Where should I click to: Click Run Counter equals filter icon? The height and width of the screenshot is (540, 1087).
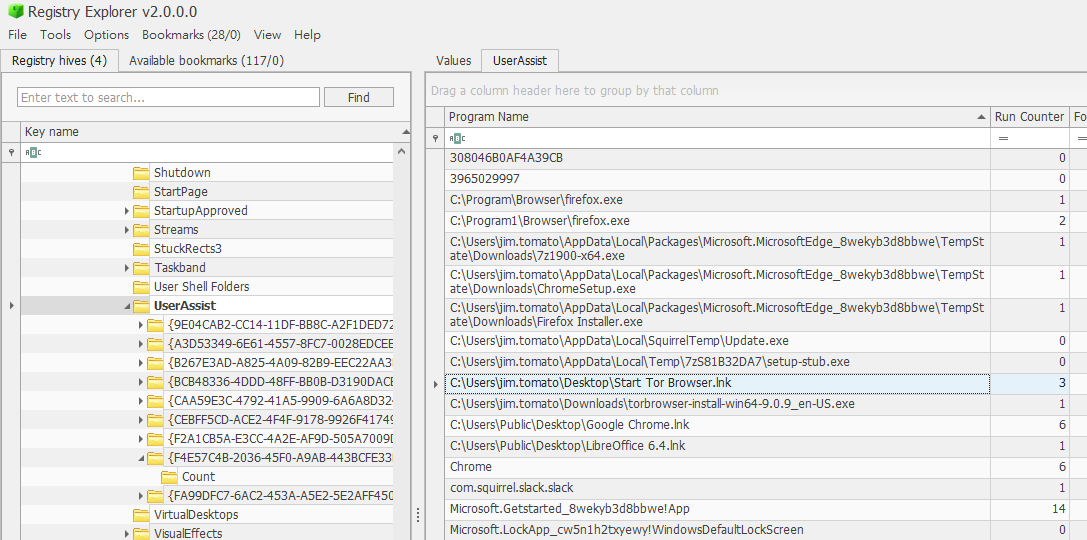pyautogui.click(x=1002, y=139)
